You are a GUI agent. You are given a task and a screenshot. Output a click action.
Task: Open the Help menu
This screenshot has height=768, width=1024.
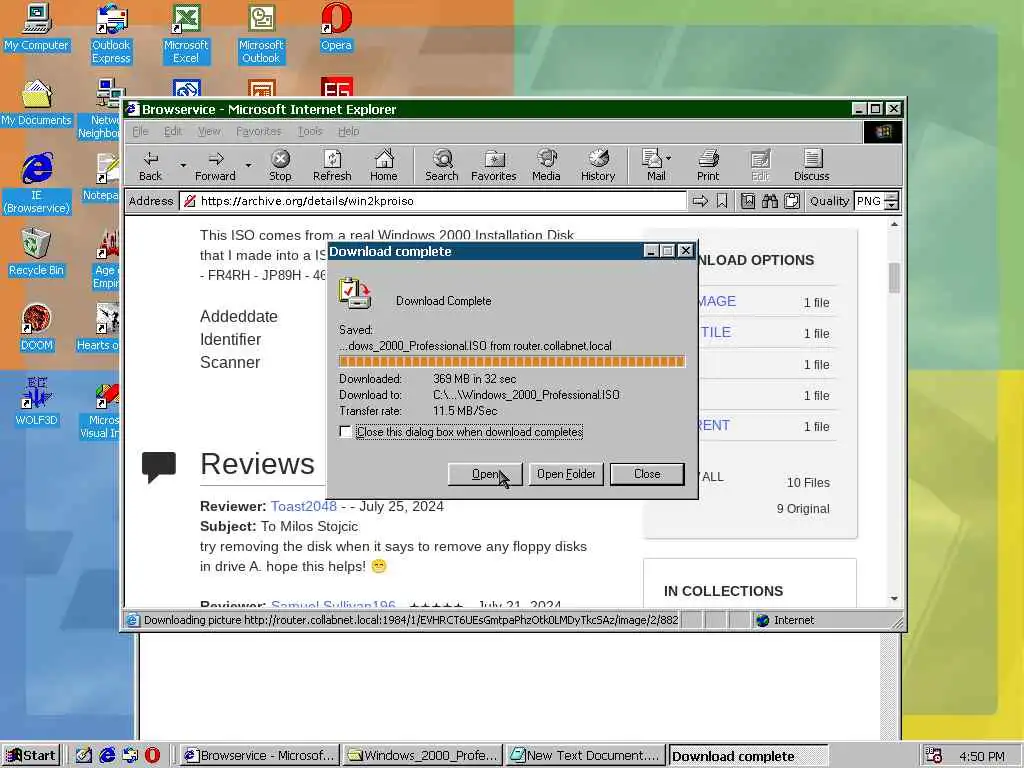click(x=349, y=131)
